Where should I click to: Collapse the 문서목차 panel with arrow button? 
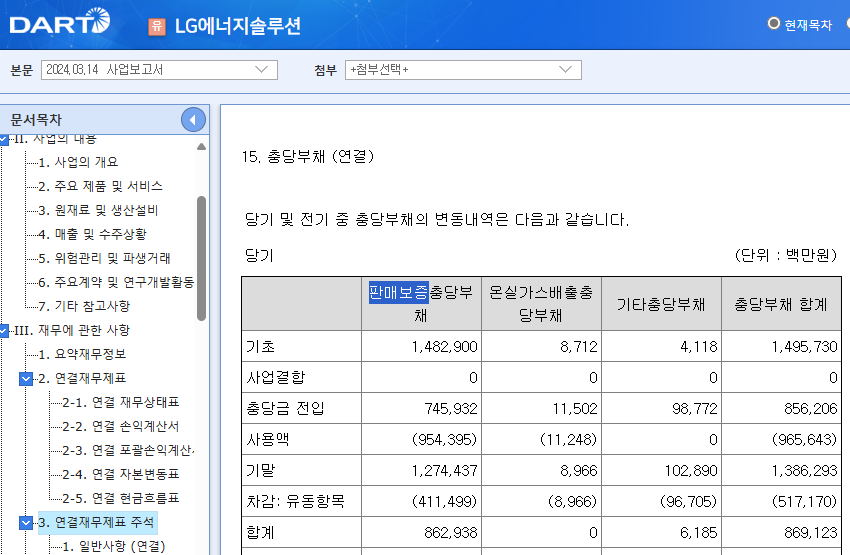(193, 120)
